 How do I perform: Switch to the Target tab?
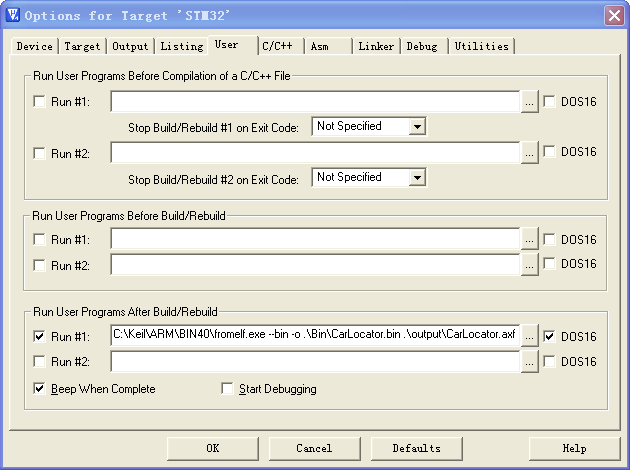[82, 46]
